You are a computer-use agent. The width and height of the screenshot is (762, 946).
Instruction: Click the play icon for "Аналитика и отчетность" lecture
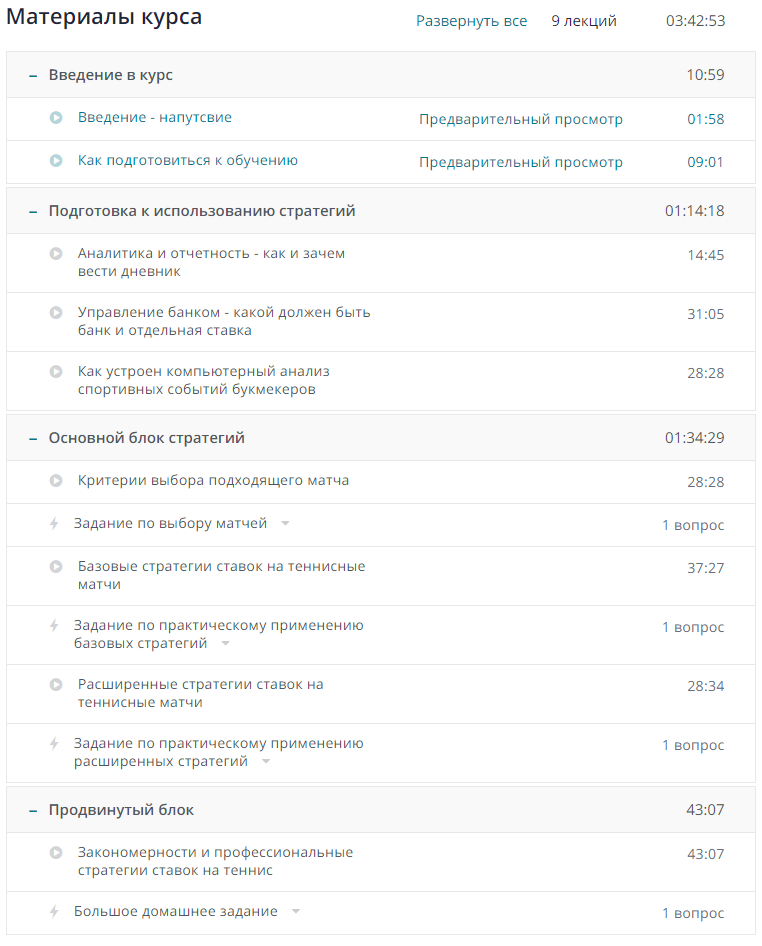click(x=56, y=253)
